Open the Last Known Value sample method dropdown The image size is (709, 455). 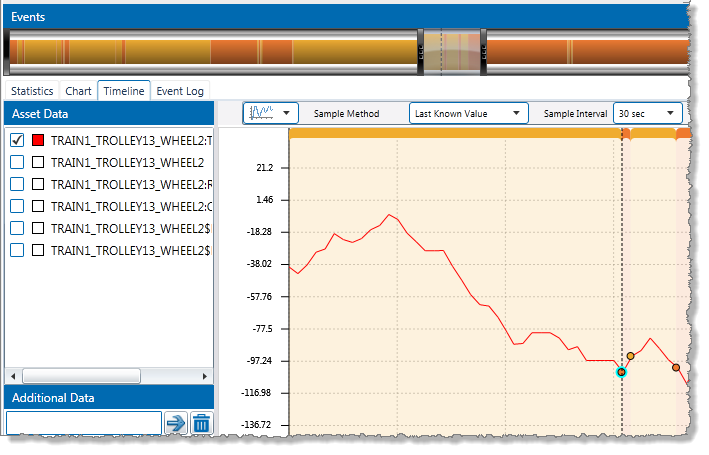tap(468, 114)
